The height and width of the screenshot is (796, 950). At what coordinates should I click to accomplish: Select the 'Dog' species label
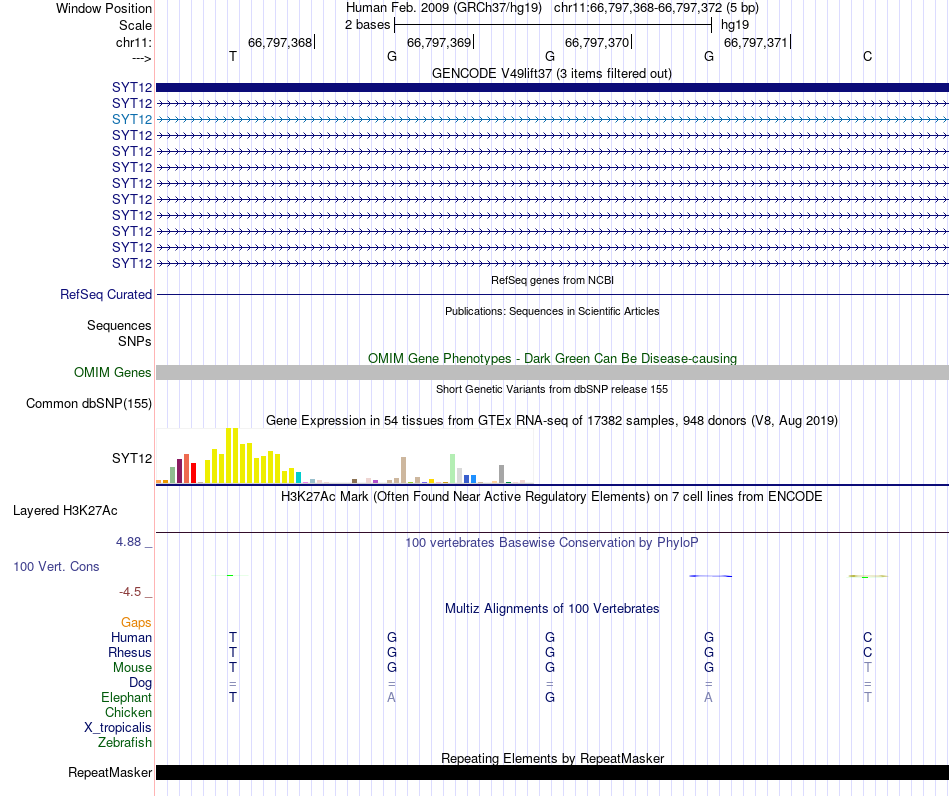coord(140,683)
